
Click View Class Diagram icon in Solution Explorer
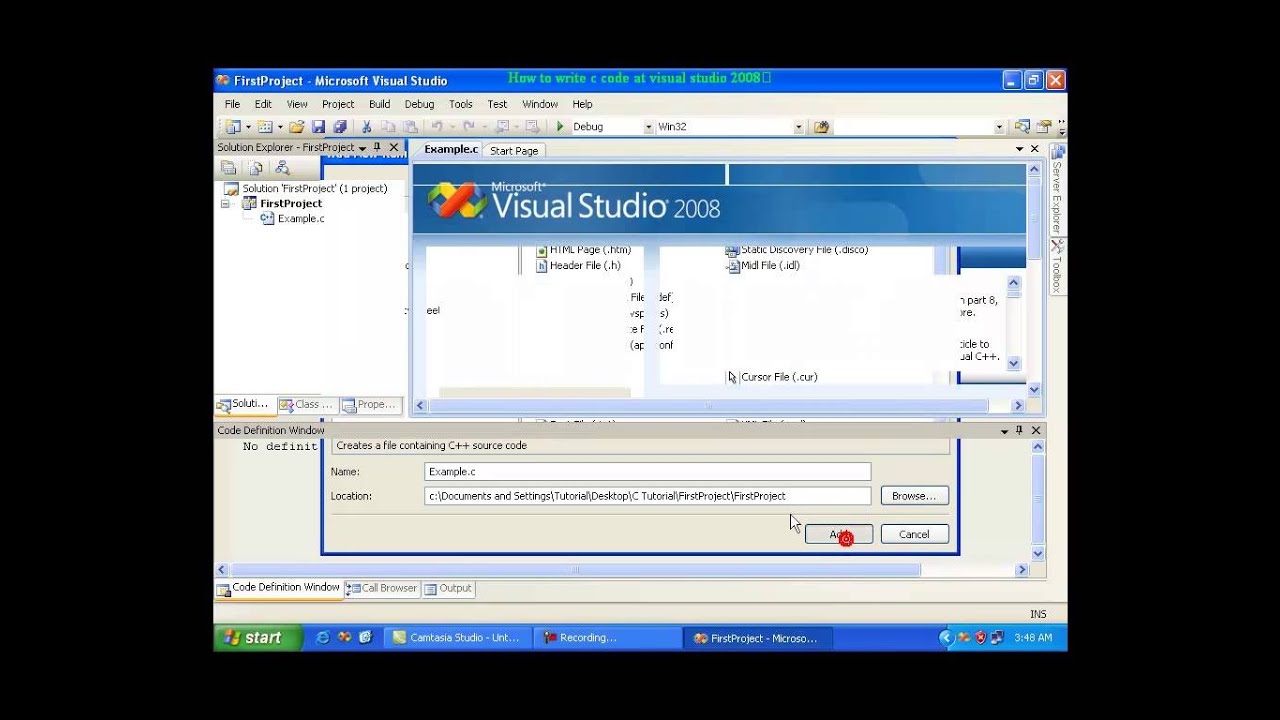[x=282, y=168]
